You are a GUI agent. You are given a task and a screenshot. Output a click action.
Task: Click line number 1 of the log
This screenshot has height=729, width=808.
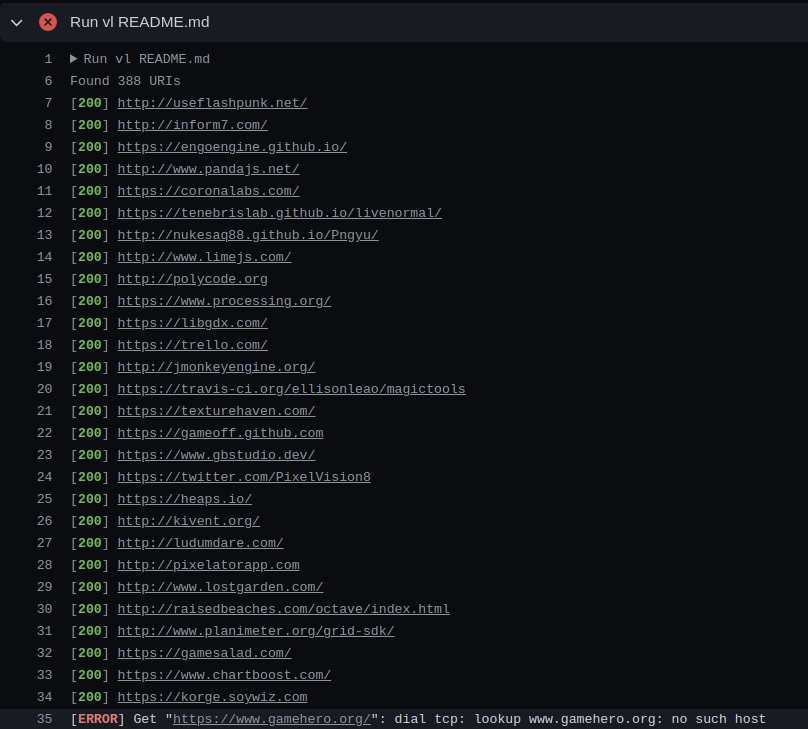click(48, 59)
